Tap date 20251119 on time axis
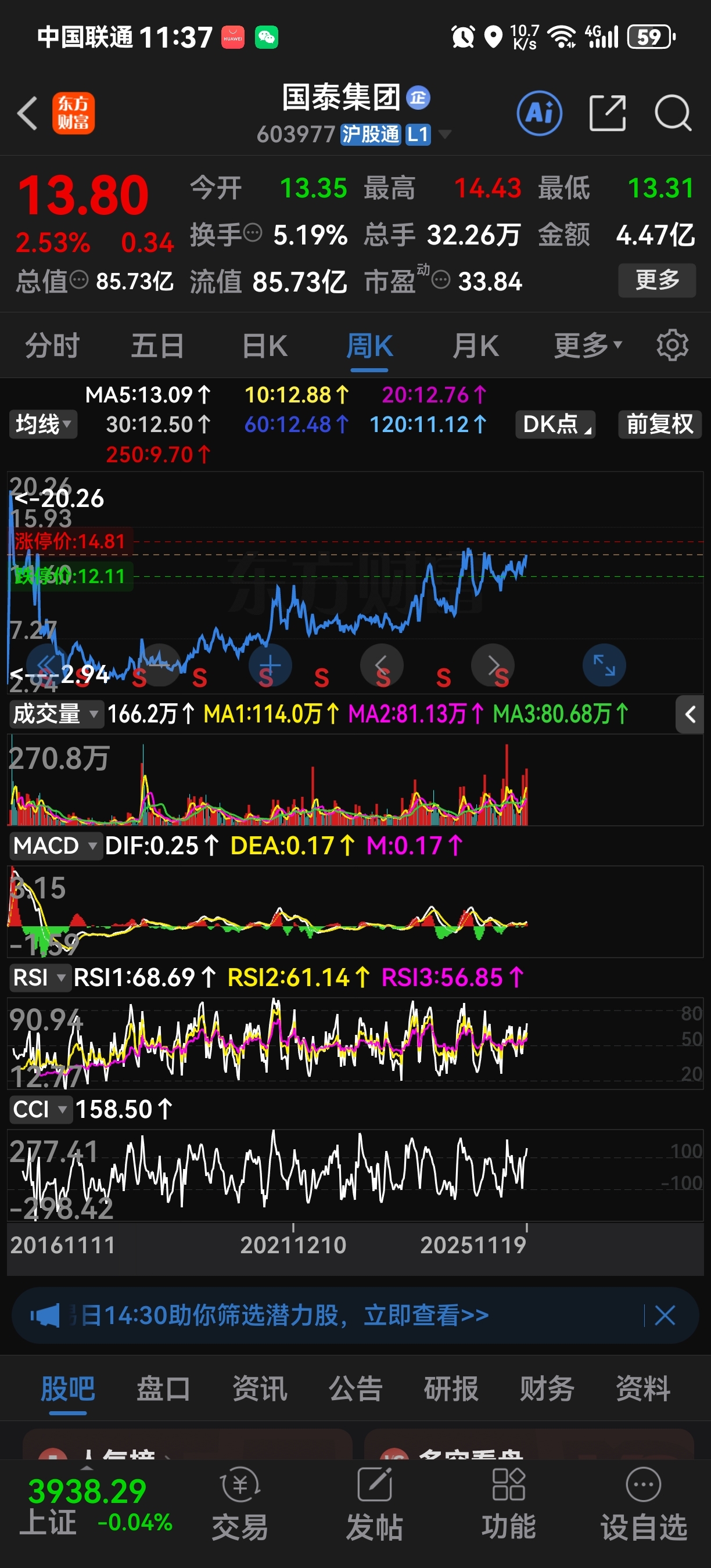Image resolution: width=711 pixels, height=1568 pixels. (473, 1245)
